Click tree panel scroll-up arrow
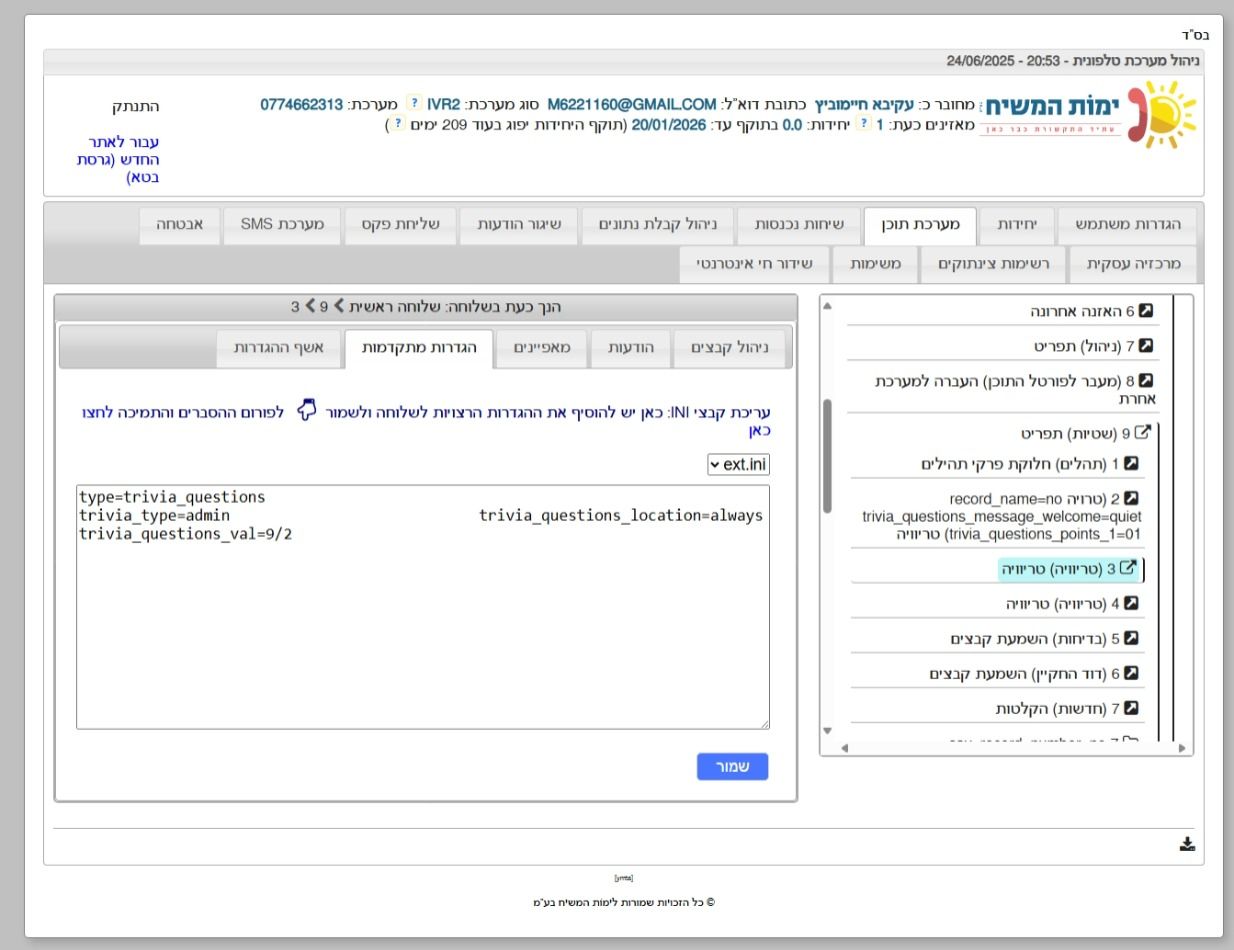 tap(827, 305)
